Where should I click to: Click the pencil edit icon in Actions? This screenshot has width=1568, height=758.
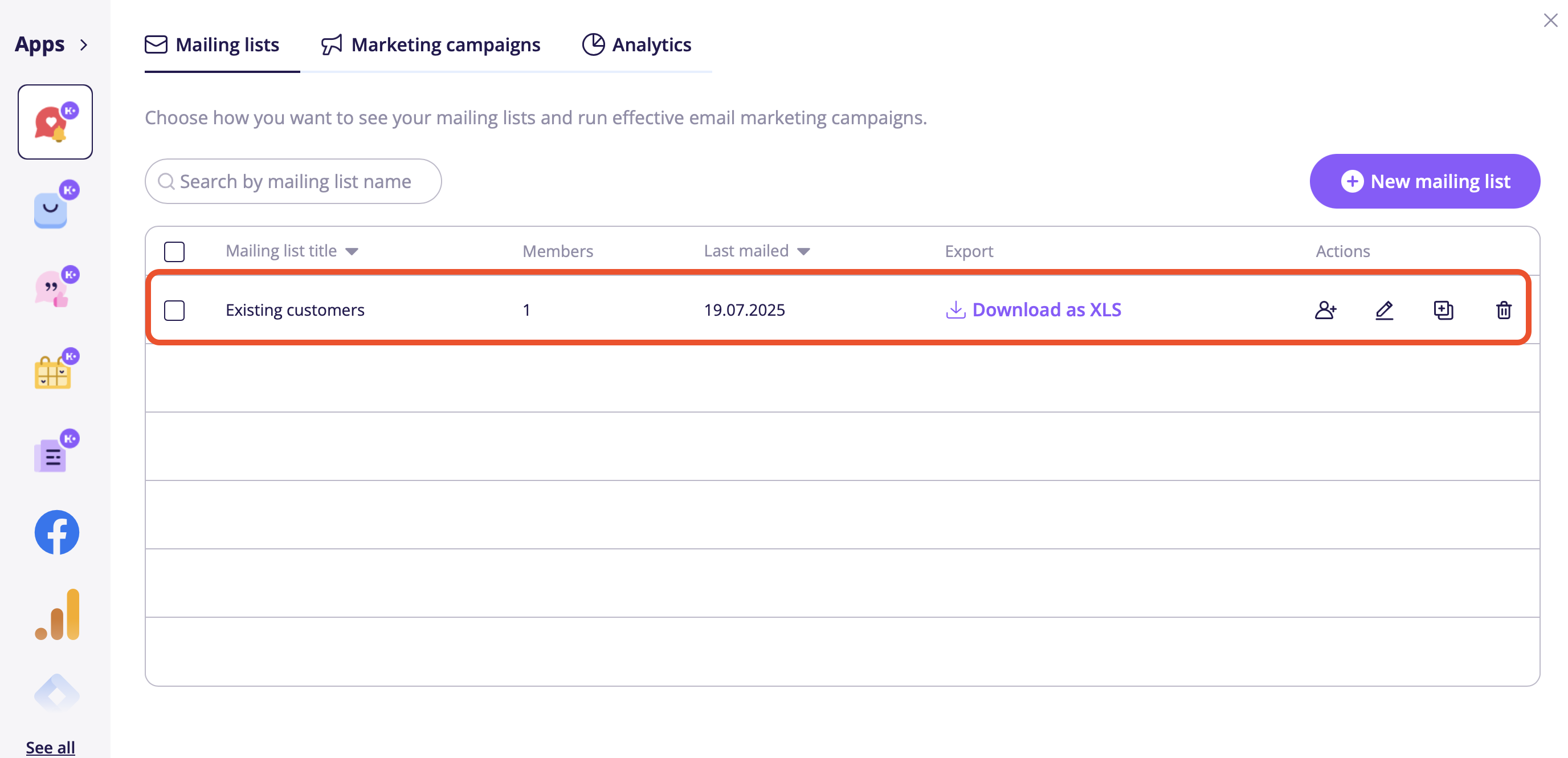1384,310
